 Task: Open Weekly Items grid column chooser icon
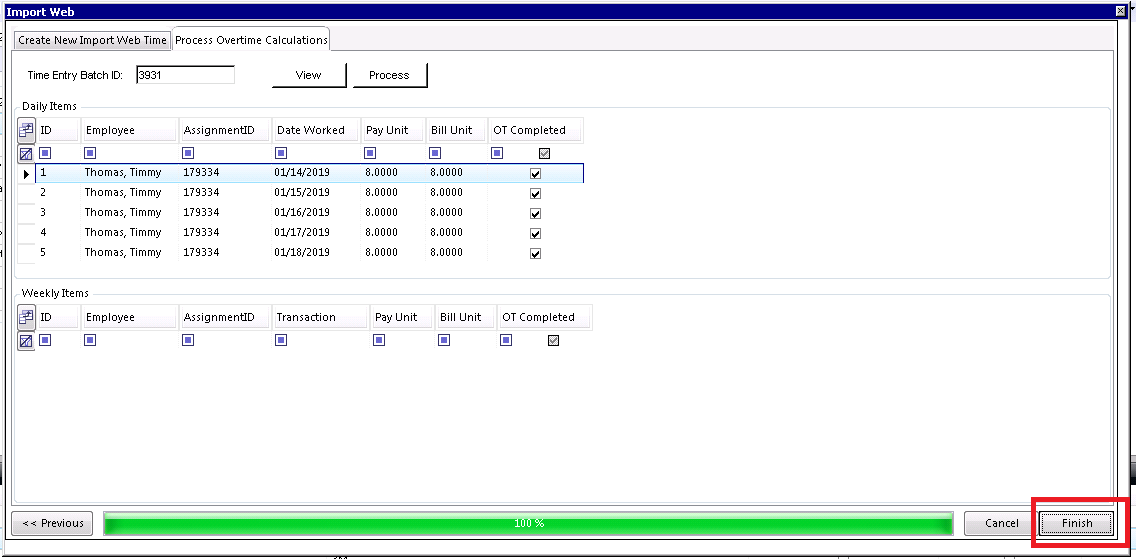pyautogui.click(x=26, y=317)
